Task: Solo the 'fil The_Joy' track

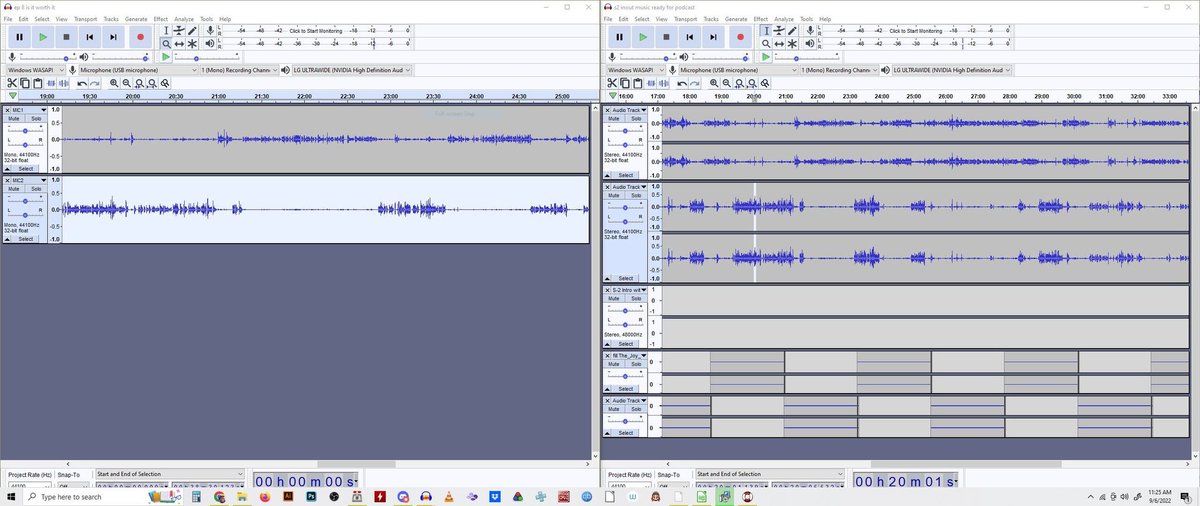Action: click(x=638, y=363)
